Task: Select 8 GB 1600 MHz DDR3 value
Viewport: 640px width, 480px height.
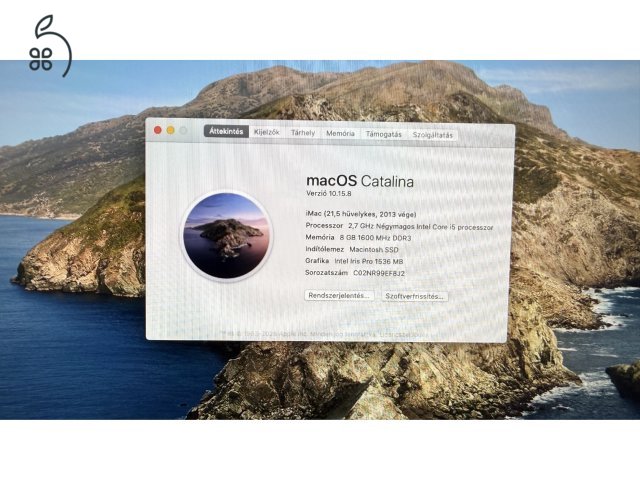Action: (375, 238)
